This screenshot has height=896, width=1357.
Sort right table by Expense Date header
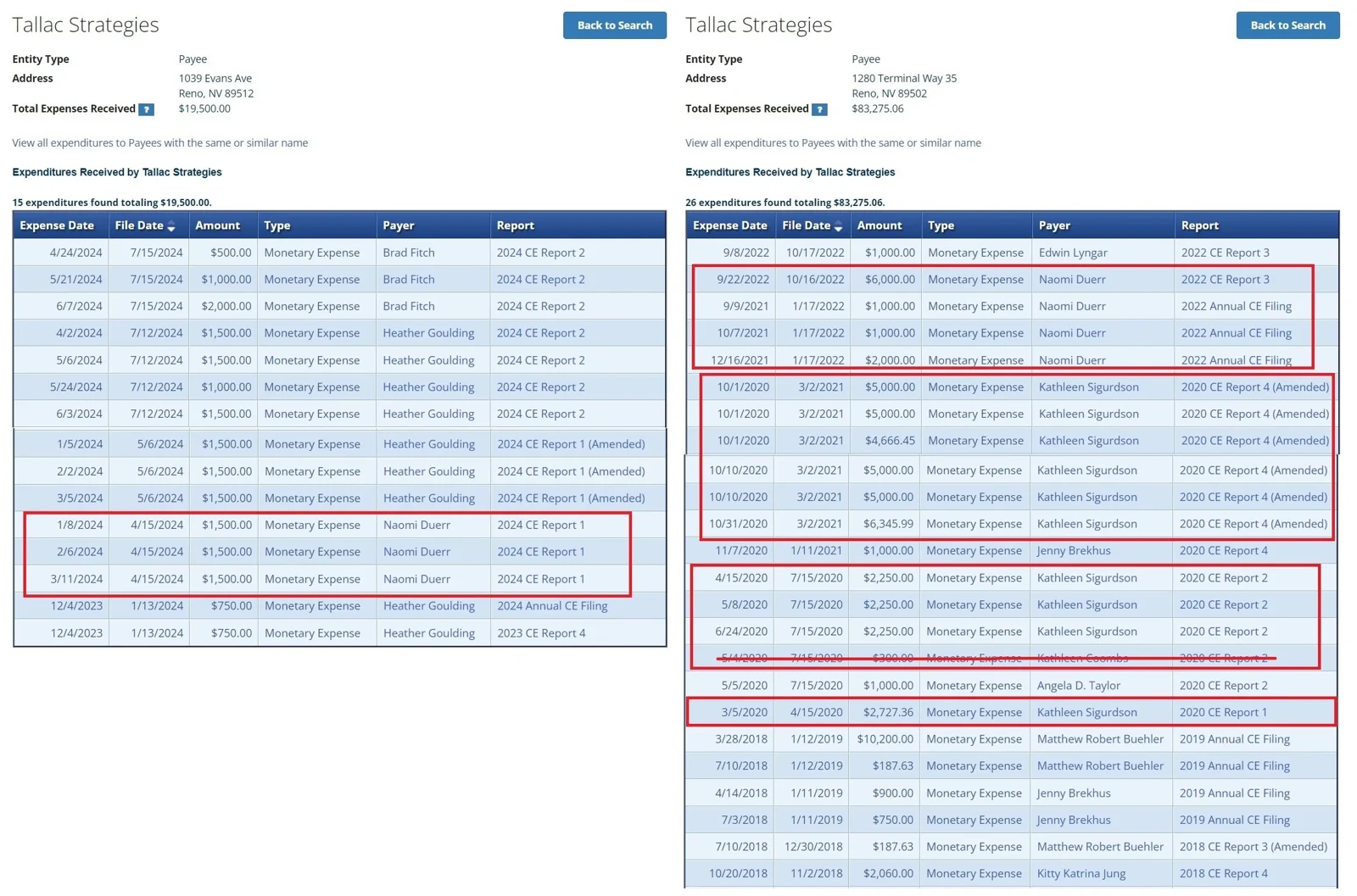[730, 225]
